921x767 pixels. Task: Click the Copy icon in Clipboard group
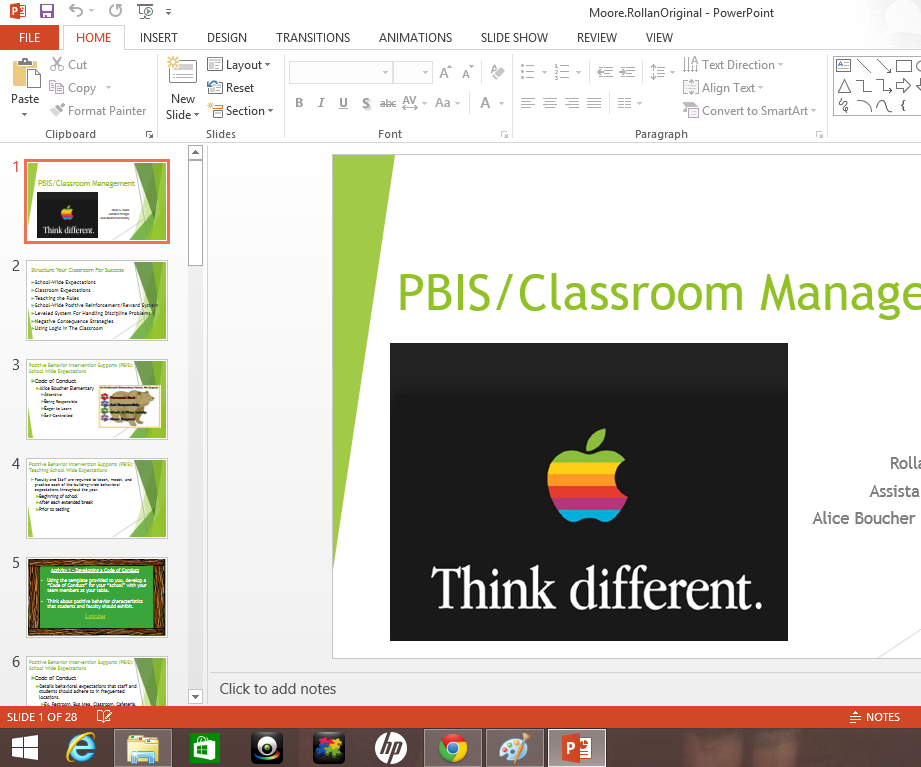[x=58, y=87]
